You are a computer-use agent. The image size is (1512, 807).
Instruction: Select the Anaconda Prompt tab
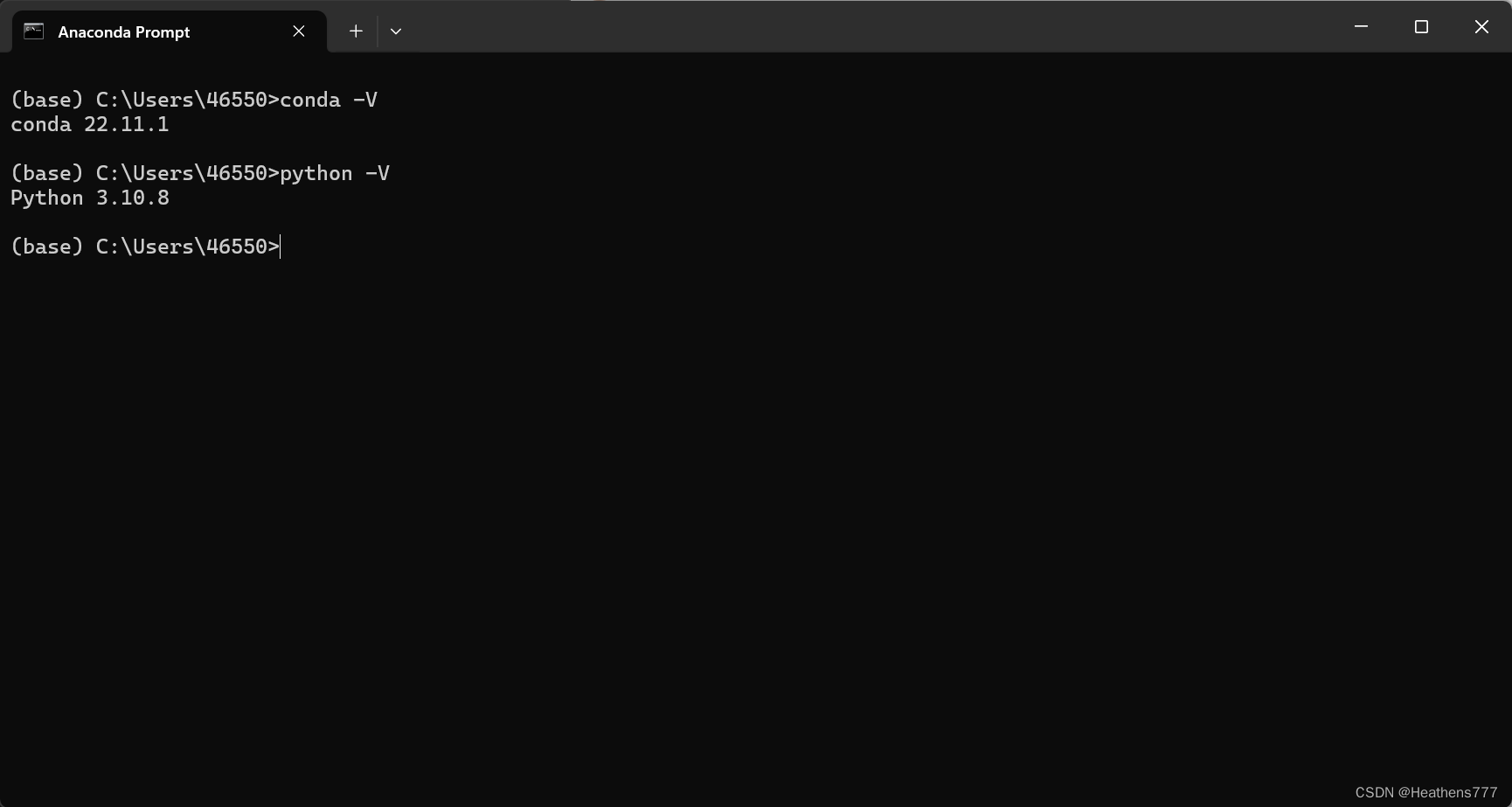click(170, 31)
